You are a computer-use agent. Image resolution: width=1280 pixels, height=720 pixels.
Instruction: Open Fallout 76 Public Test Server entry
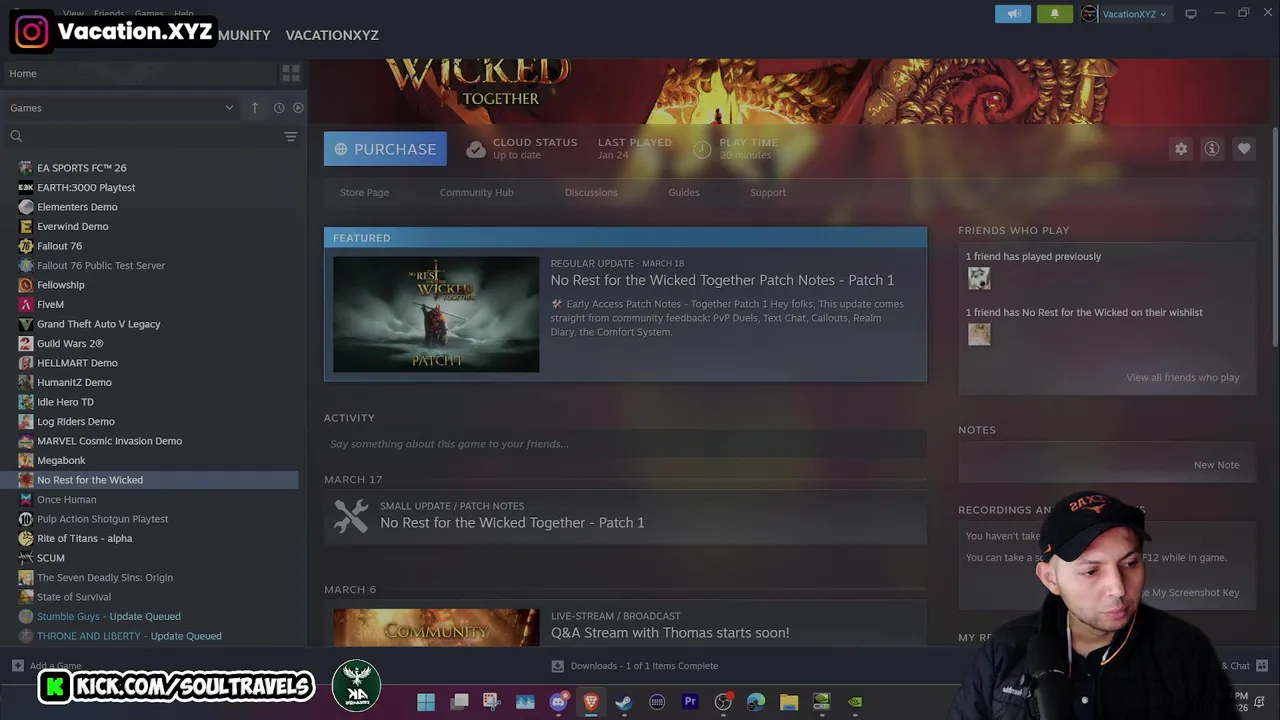coord(101,265)
